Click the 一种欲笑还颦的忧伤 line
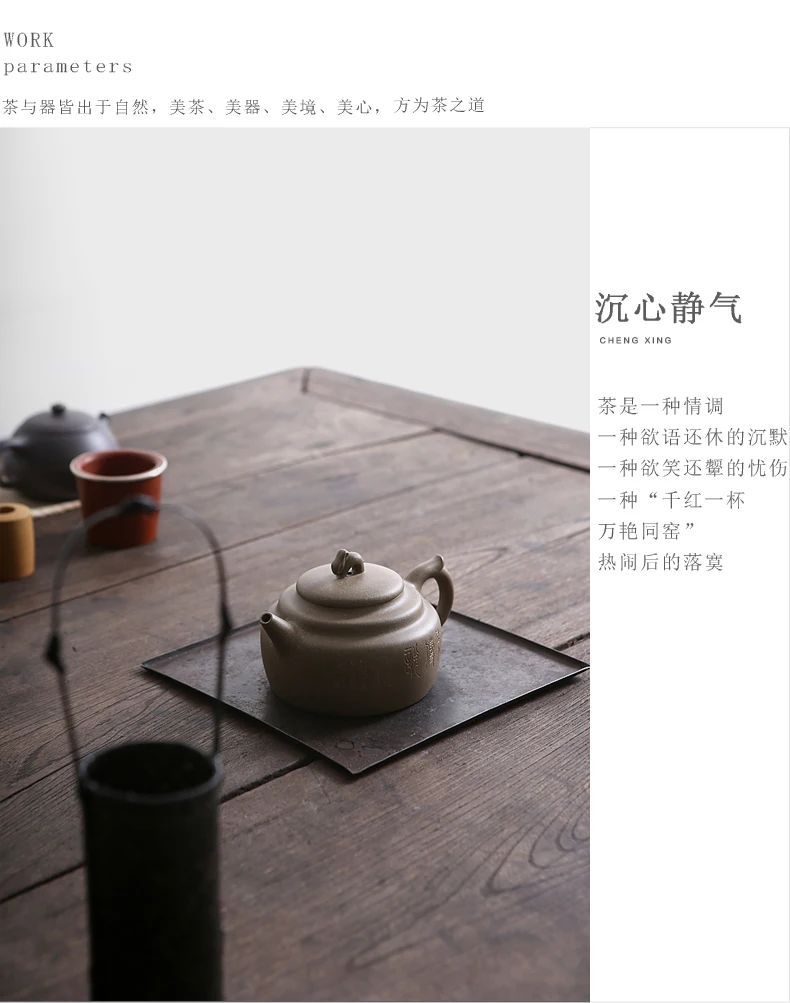This screenshot has height=1003, width=790. (692, 468)
